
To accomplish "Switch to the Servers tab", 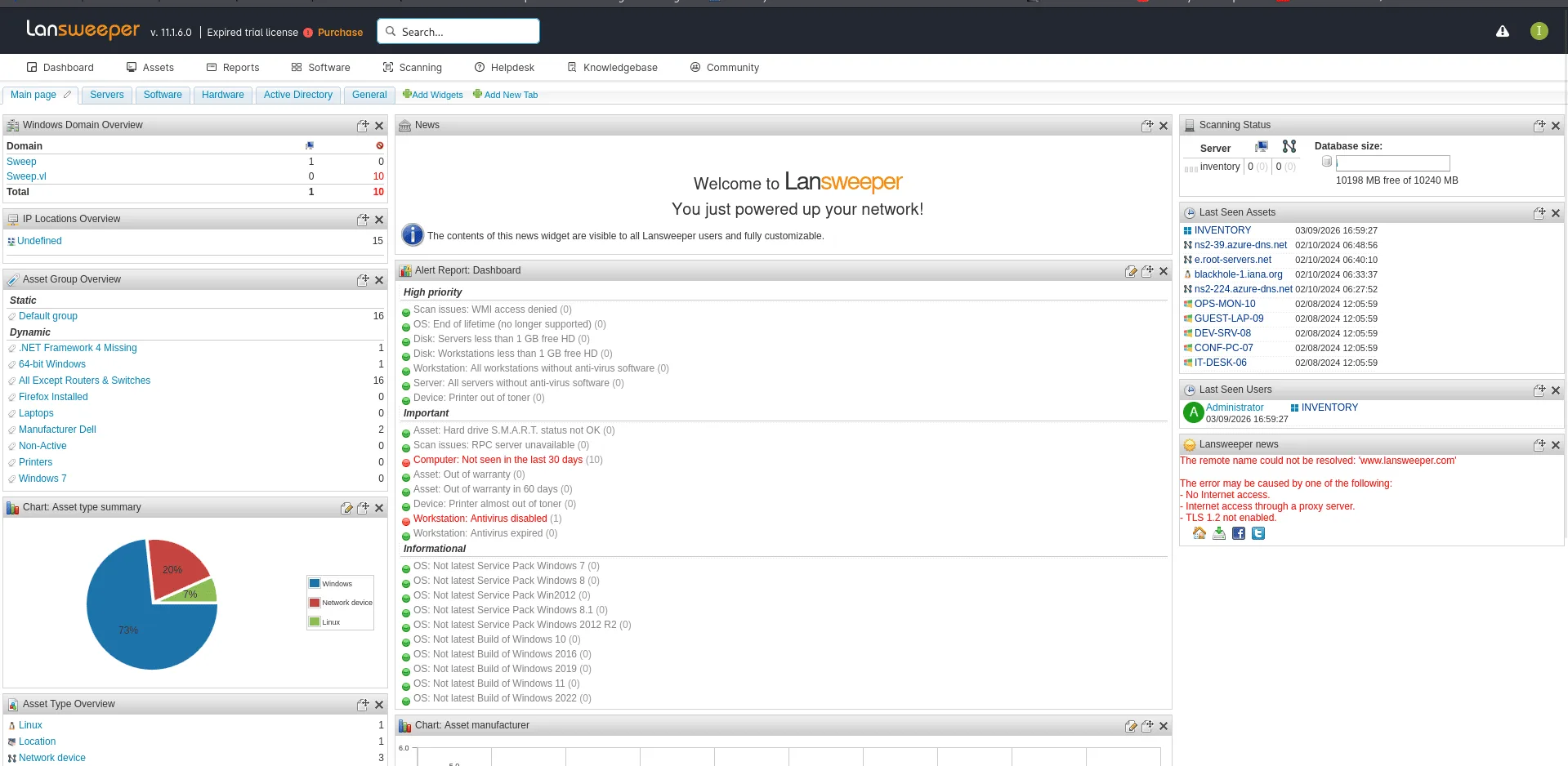I will click(107, 95).
